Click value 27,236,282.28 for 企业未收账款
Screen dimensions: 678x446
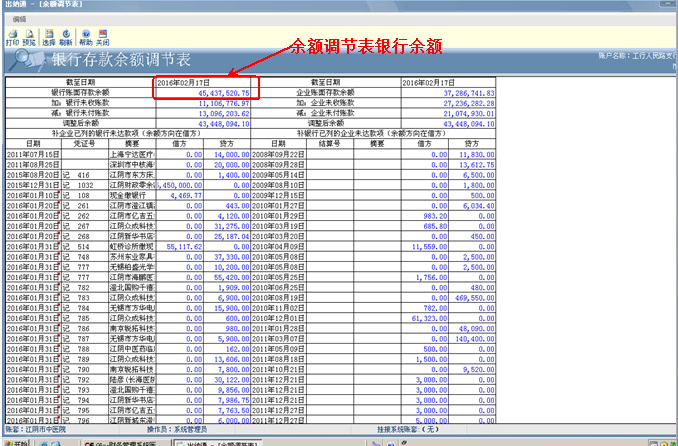pyautogui.click(x=469, y=103)
